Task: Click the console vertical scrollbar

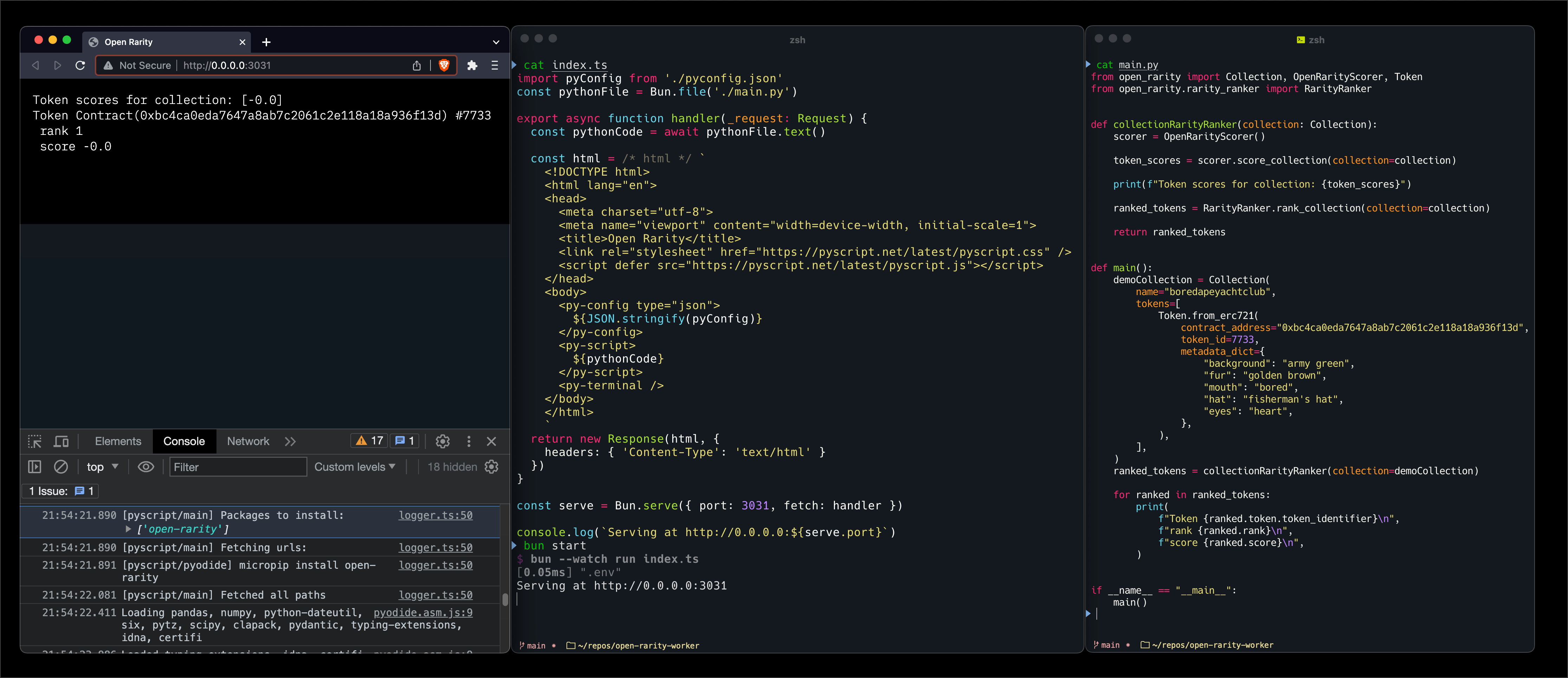Action: click(x=505, y=599)
